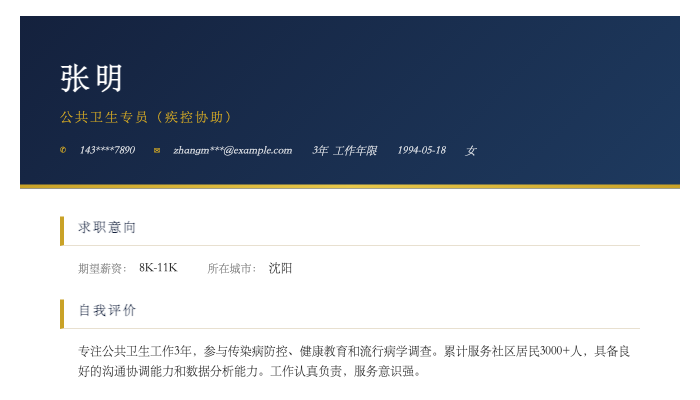Click the label 所在城市：
The width and height of the screenshot is (700, 400).
click(x=232, y=268)
